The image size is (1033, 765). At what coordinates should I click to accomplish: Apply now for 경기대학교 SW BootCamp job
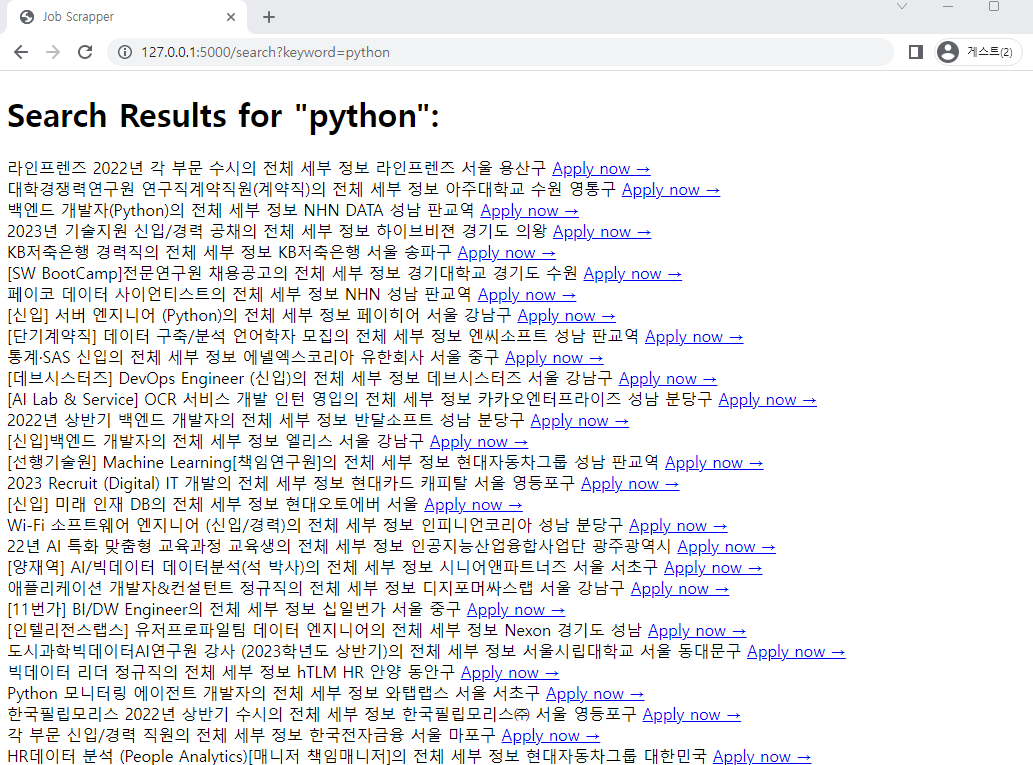pyautogui.click(x=632, y=274)
